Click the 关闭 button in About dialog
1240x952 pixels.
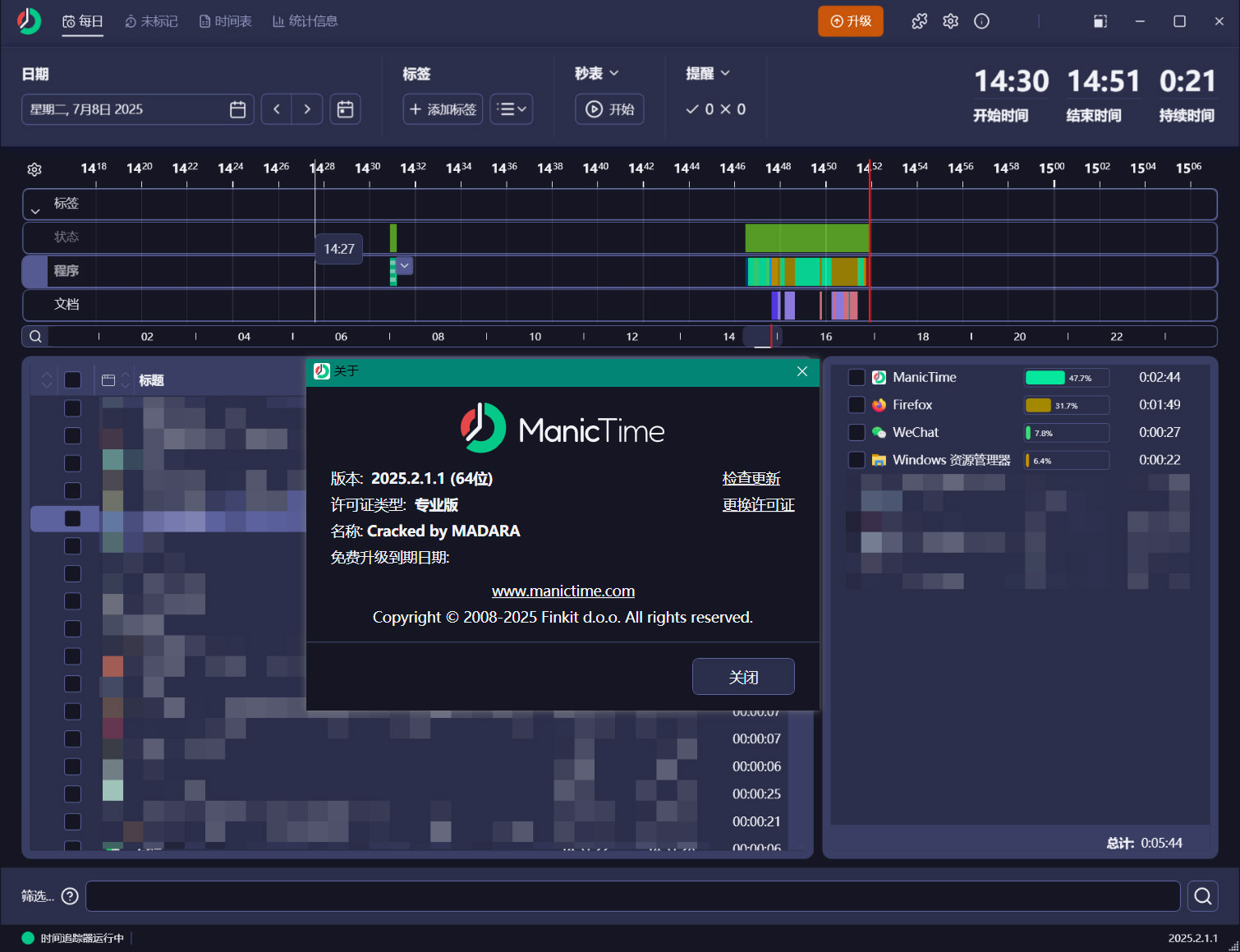tap(743, 677)
